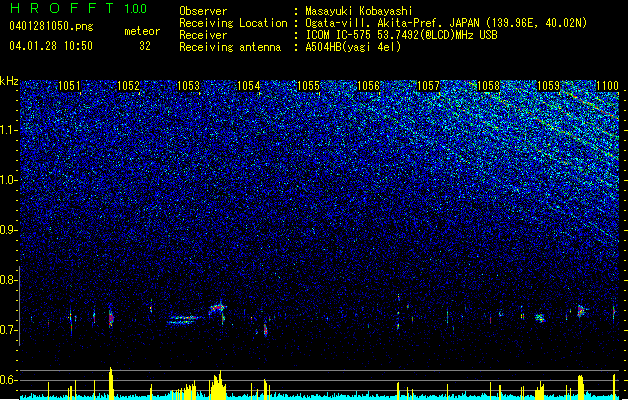629x400 pixels.
Task: Click the HROFFT 1.0.0 title text
Action: pos(78,8)
